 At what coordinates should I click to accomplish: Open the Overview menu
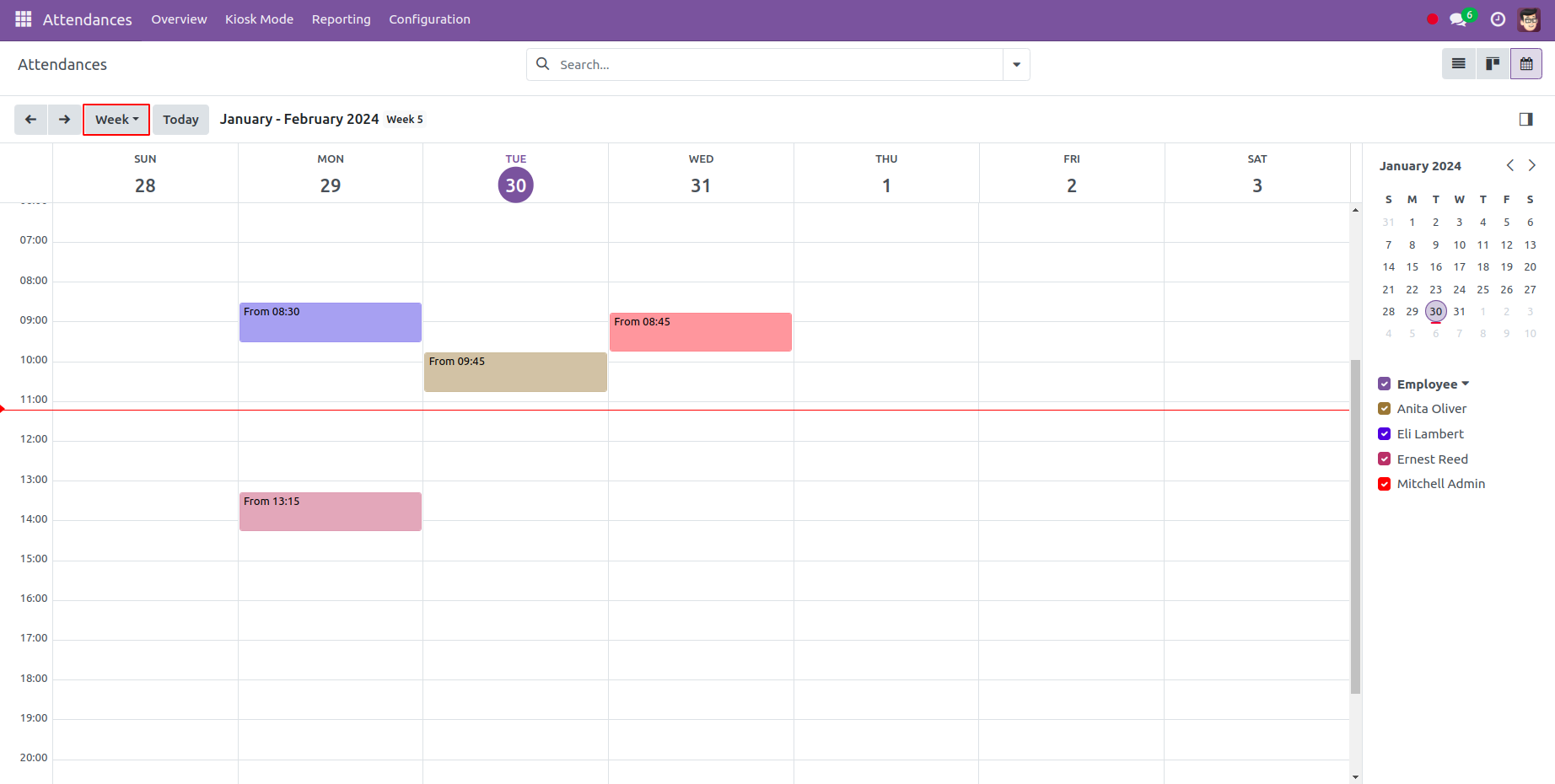[179, 19]
